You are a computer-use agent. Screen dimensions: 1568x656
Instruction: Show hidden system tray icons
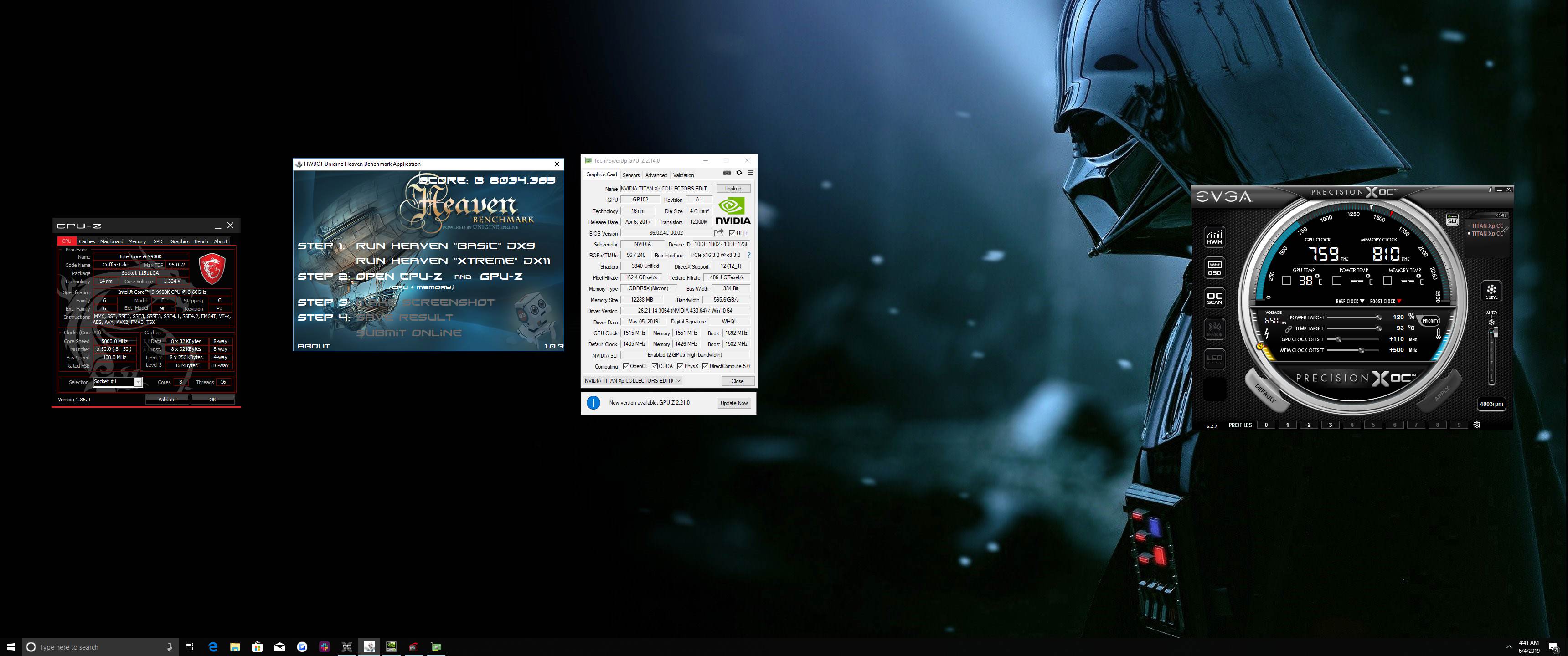click(x=1508, y=647)
